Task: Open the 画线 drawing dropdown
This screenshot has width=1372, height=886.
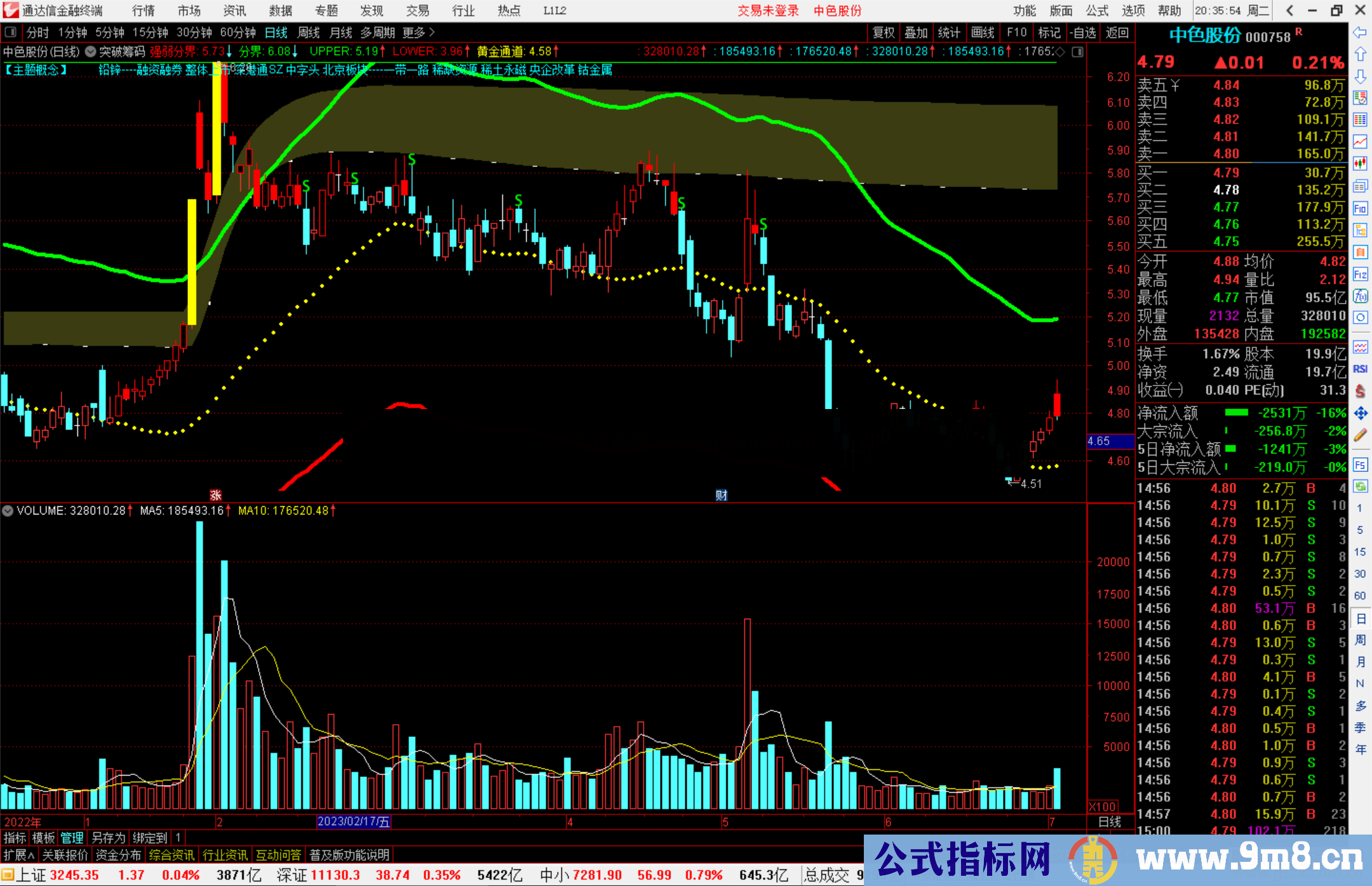Action: [x=982, y=32]
